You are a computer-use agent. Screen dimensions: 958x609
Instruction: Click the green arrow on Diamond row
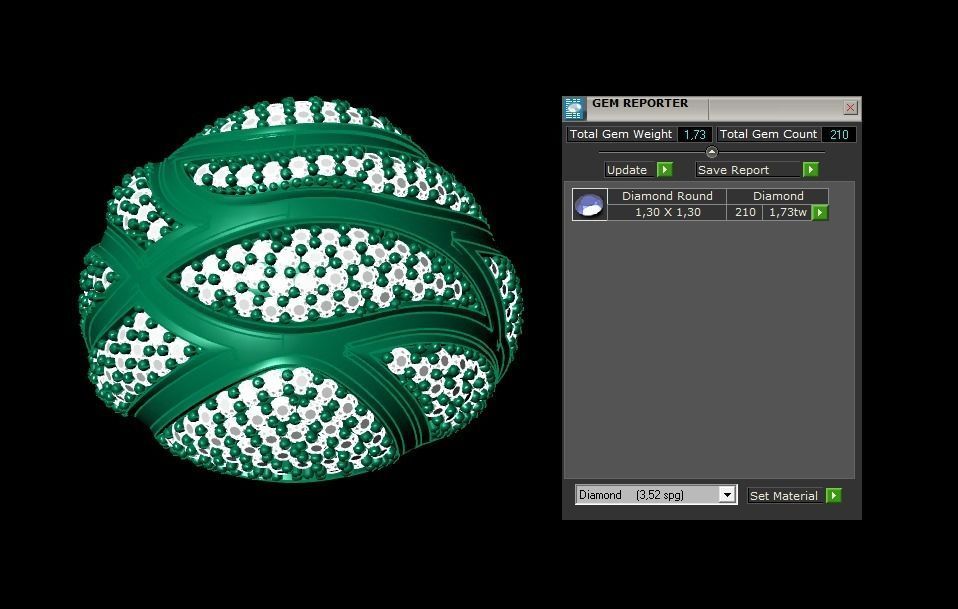(820, 213)
